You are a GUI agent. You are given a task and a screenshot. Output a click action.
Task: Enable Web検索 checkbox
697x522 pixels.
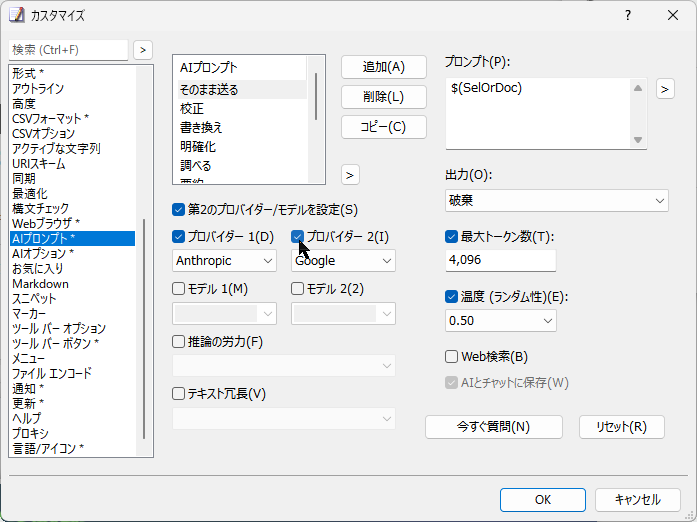coord(451,357)
